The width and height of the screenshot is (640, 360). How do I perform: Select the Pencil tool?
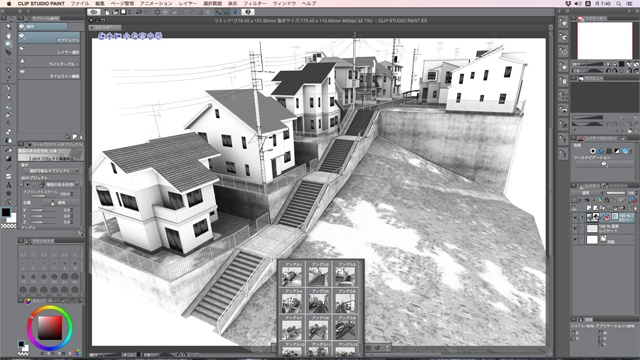pos(8,97)
